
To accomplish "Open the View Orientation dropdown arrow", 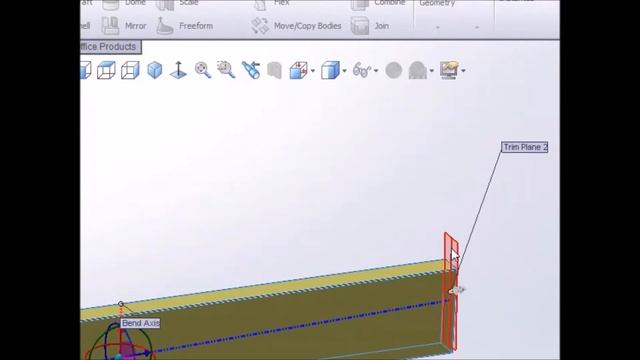I will (x=313, y=71).
